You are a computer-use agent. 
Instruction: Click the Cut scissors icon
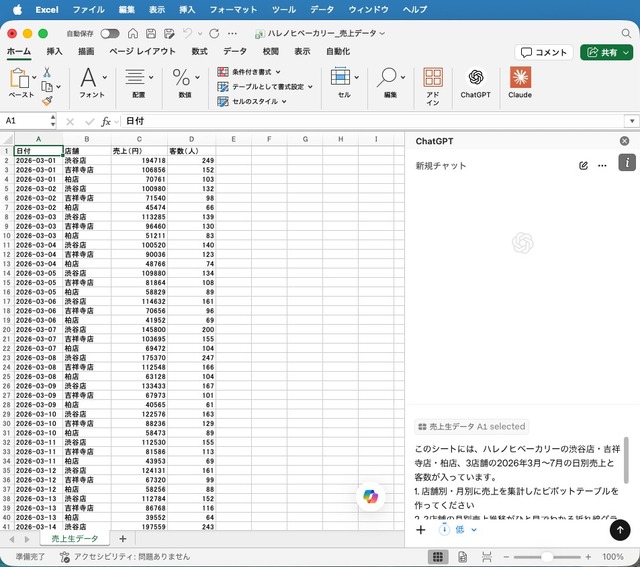point(47,72)
